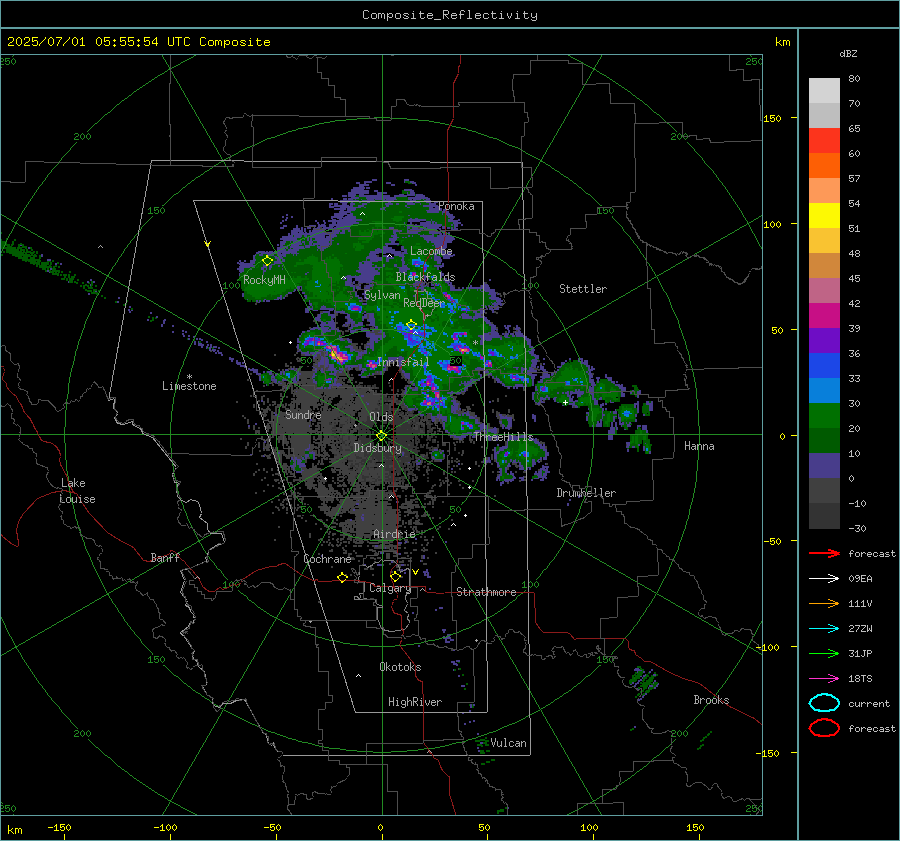The width and height of the screenshot is (900, 841).
Task: Click the 27ZW legend label
Action: click(860, 629)
